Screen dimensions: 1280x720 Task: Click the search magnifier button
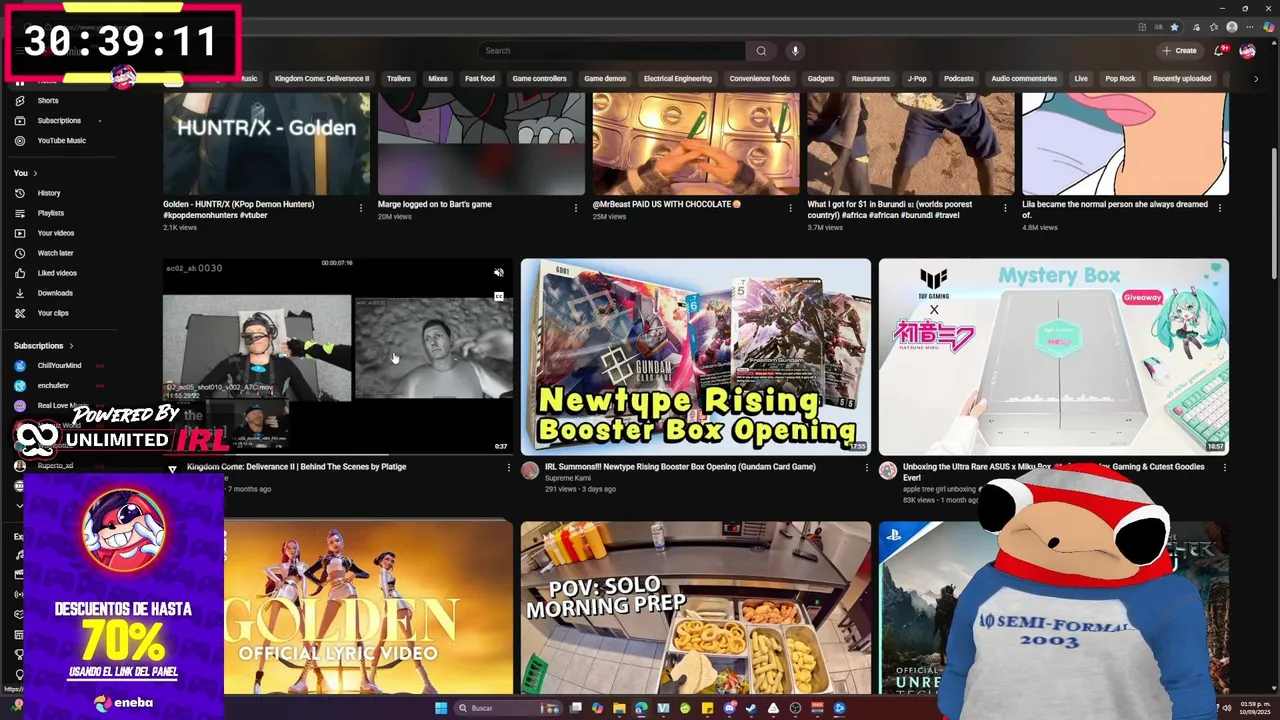761,51
